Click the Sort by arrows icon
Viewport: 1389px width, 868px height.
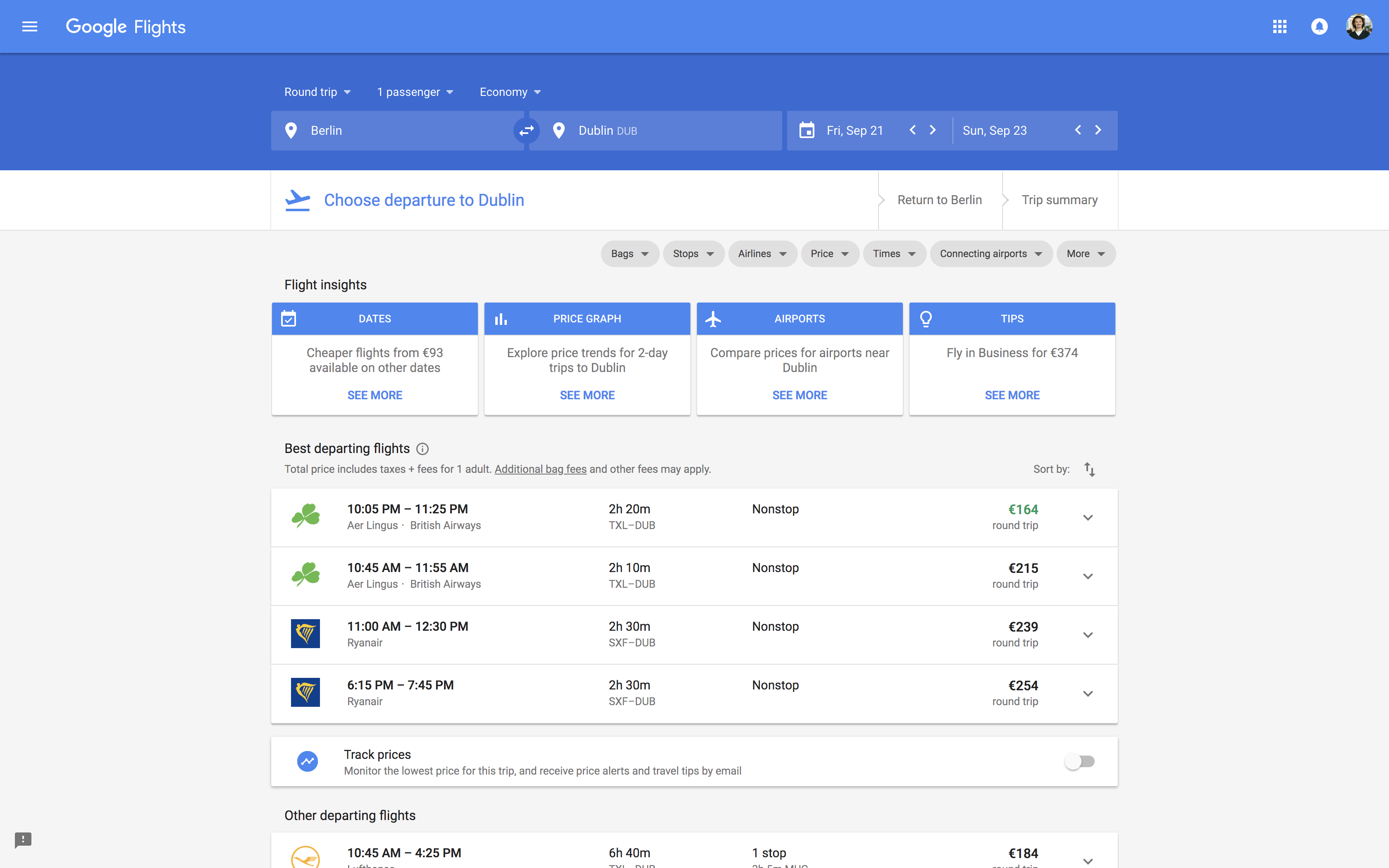[1089, 469]
